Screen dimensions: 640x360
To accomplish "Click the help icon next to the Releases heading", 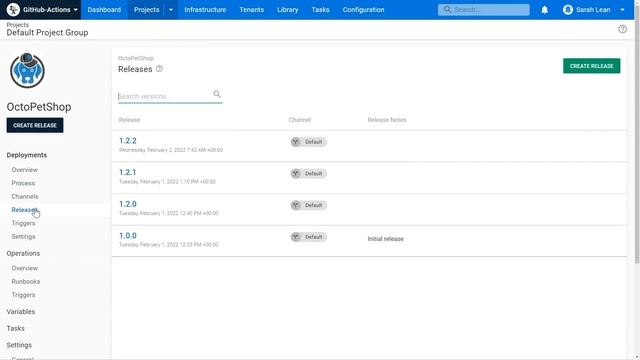I will tap(160, 69).
